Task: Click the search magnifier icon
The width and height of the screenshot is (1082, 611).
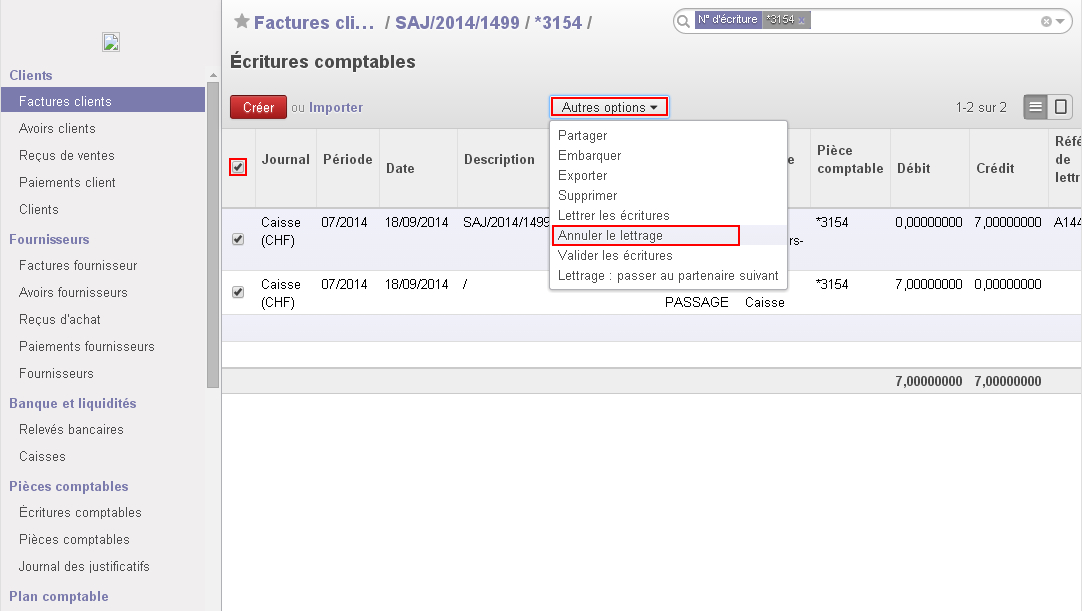Action: click(683, 21)
